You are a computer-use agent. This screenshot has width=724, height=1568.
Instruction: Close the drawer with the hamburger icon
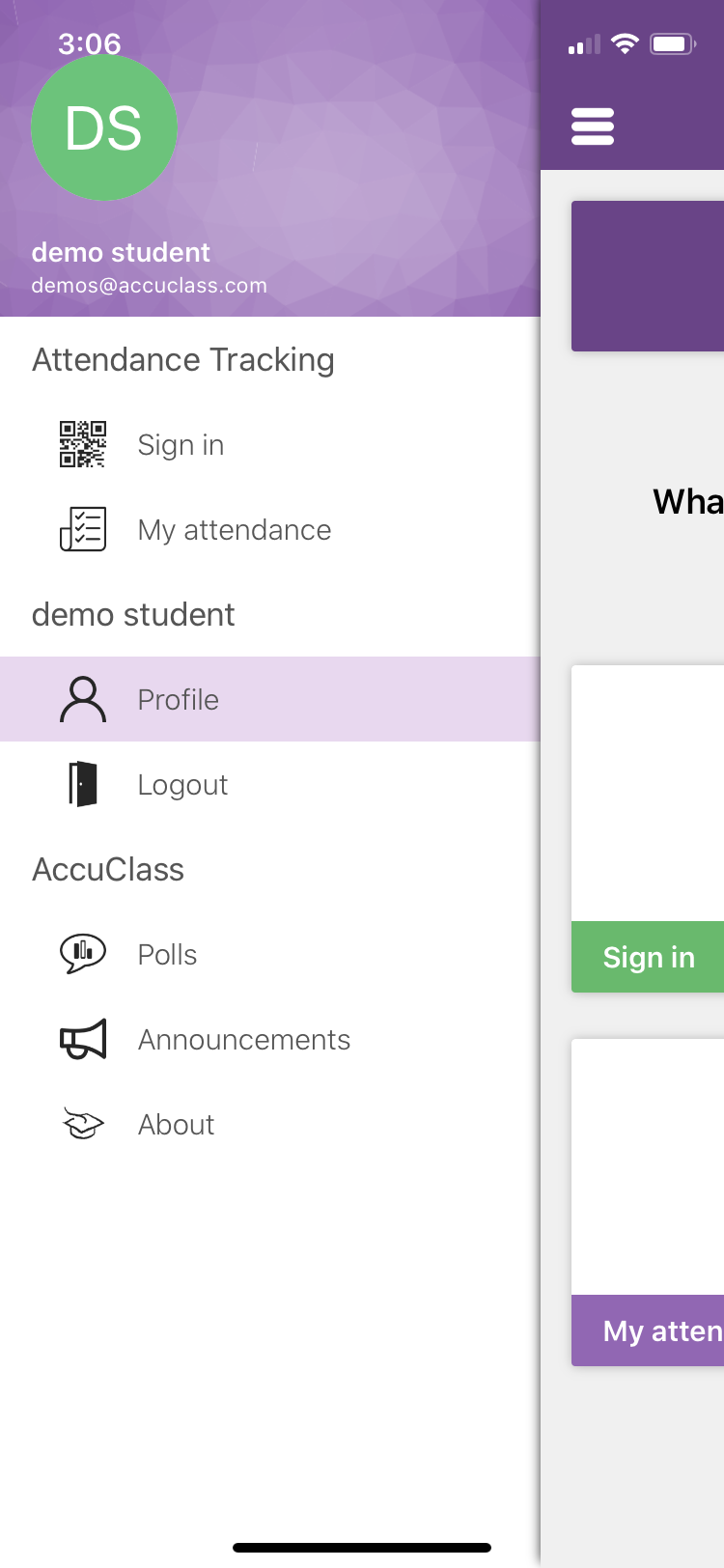click(593, 126)
